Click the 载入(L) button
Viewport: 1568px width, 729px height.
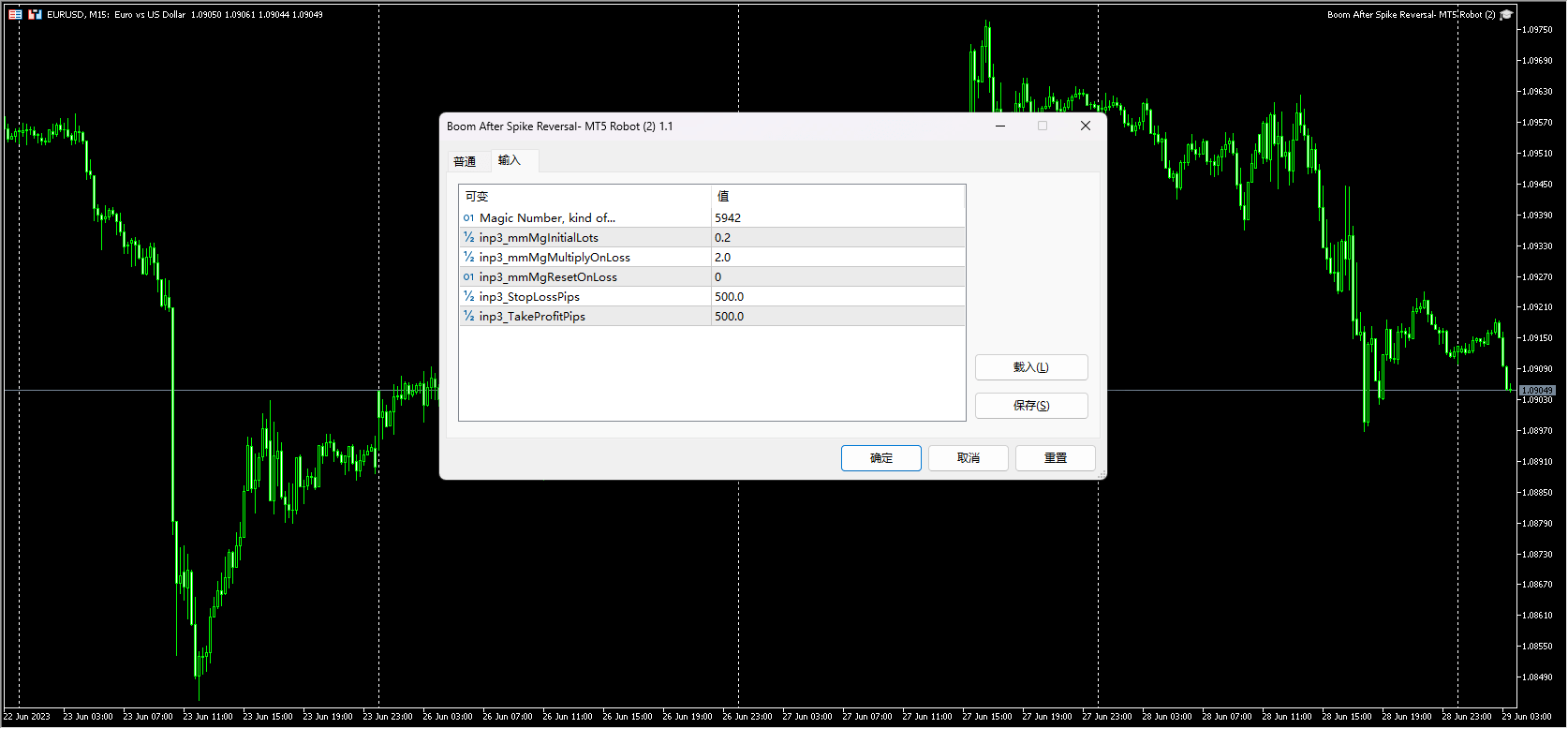1030,367
